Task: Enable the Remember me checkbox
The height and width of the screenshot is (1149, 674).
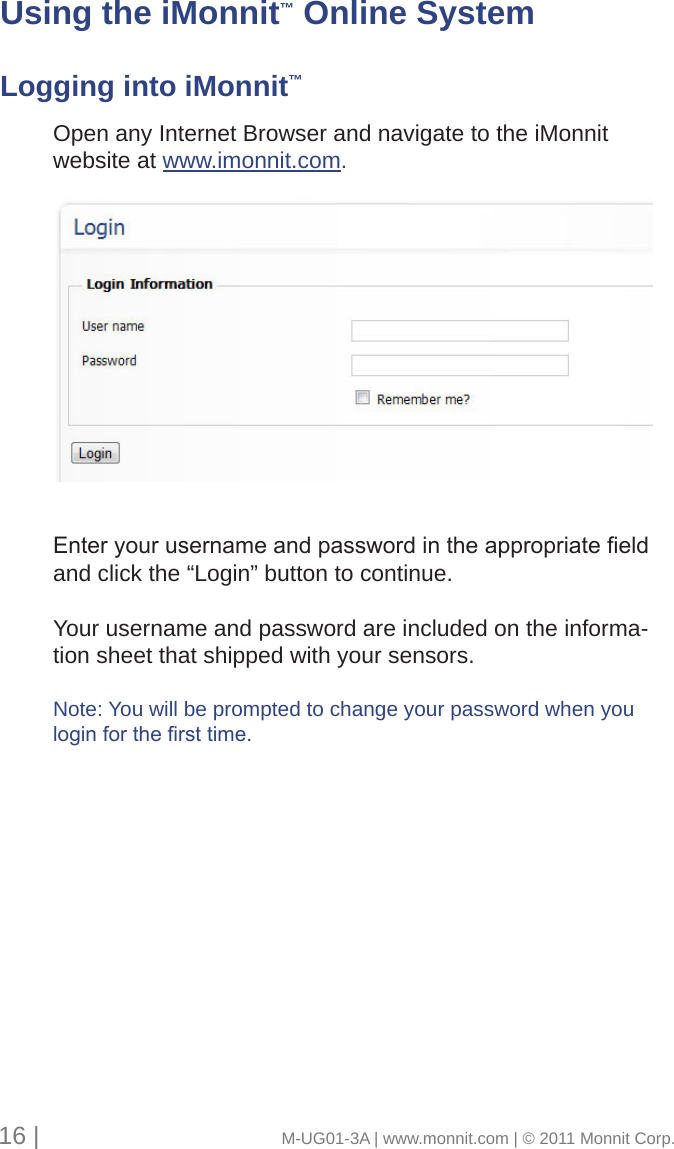Action: click(x=363, y=398)
